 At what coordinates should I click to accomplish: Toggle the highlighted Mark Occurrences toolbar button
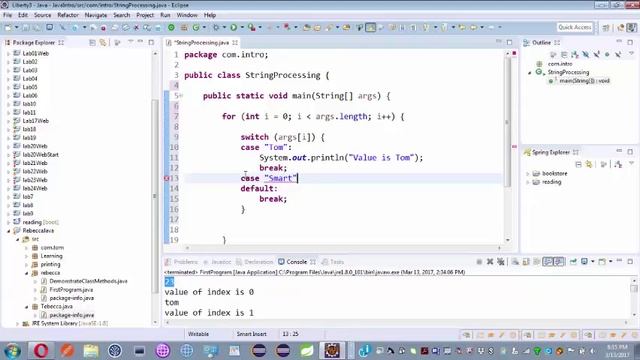click(x=370, y=27)
